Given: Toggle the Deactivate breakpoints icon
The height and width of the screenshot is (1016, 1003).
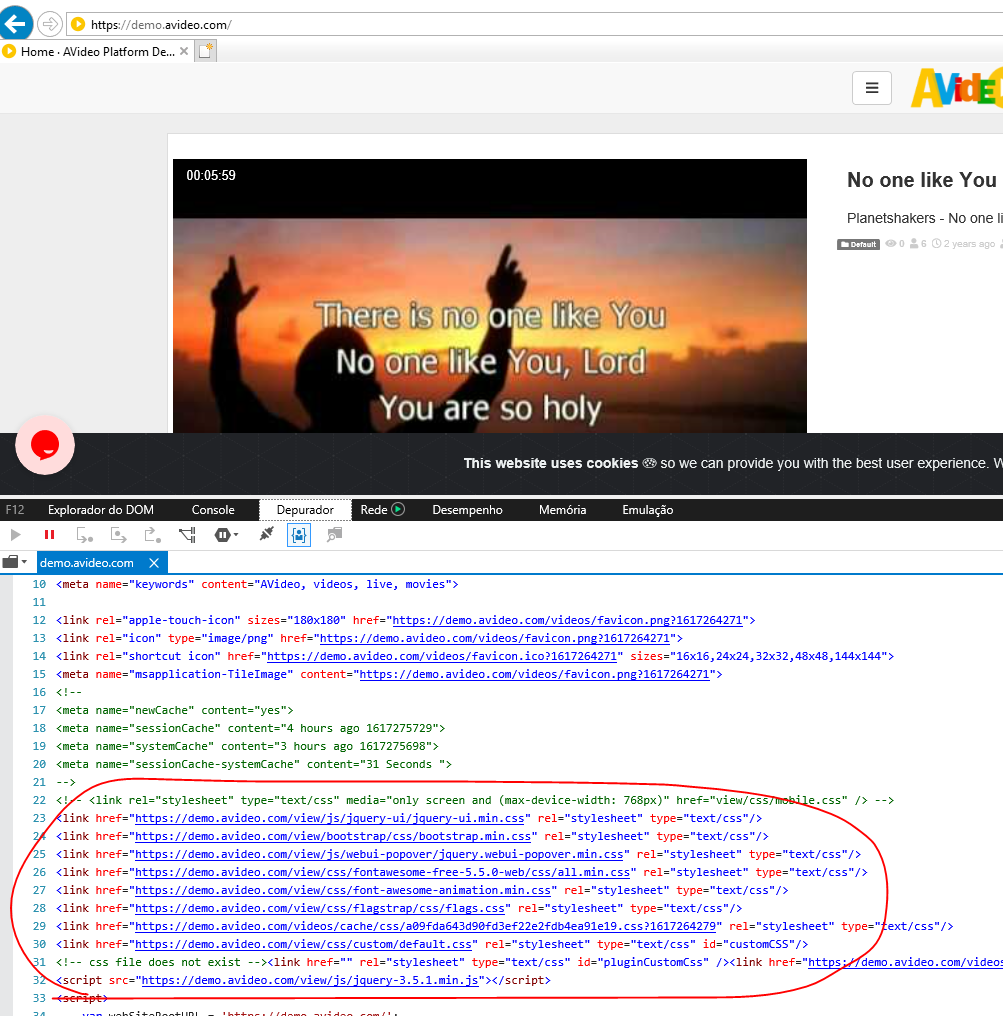Looking at the screenshot, I should tap(186, 535).
